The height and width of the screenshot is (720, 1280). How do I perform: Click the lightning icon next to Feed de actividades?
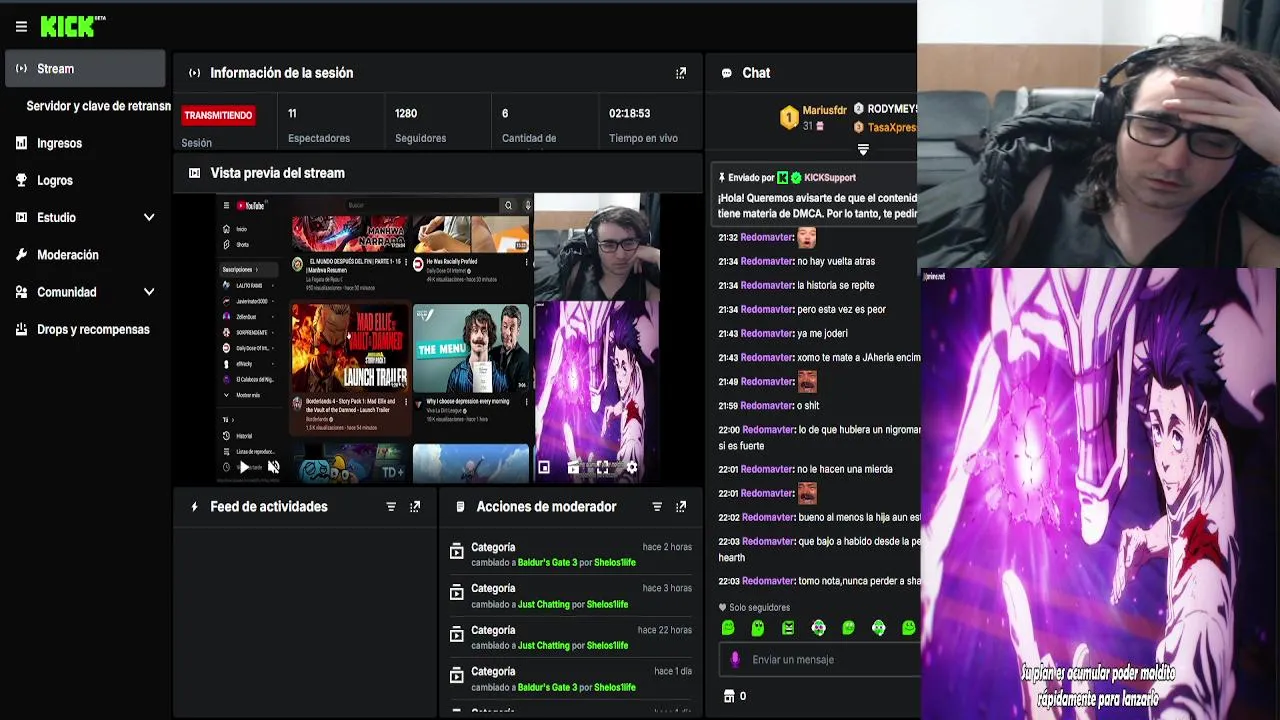pos(194,507)
